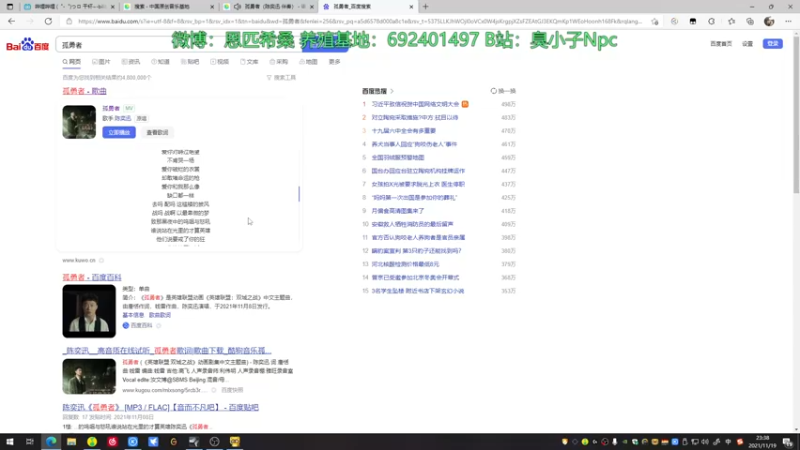Image resolution: width=800 pixels, height=450 pixels.
Task: Open hot search item number 9
Action: (x=398, y=211)
